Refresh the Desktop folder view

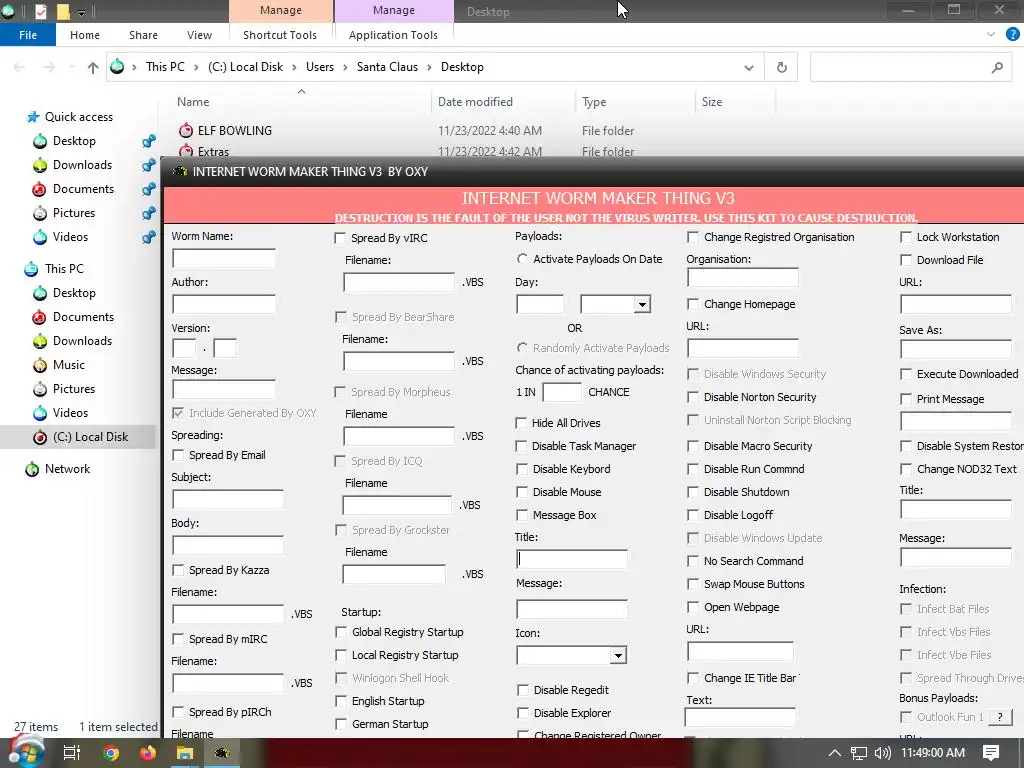pyautogui.click(x=781, y=67)
